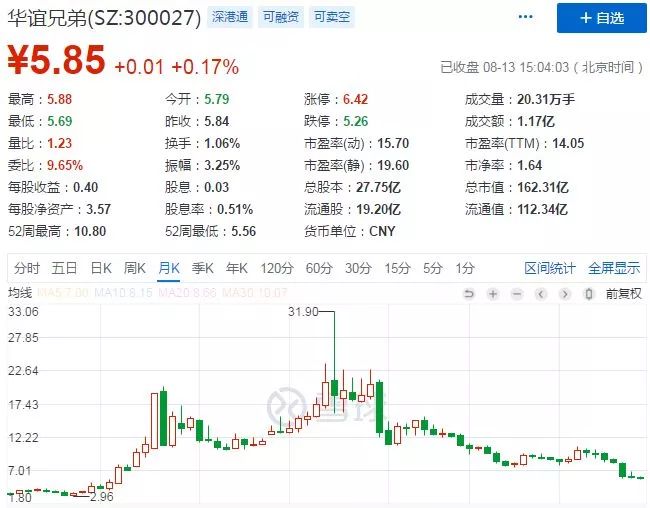Switch to the 分时 chart tab
The height and width of the screenshot is (508, 650).
27,268
